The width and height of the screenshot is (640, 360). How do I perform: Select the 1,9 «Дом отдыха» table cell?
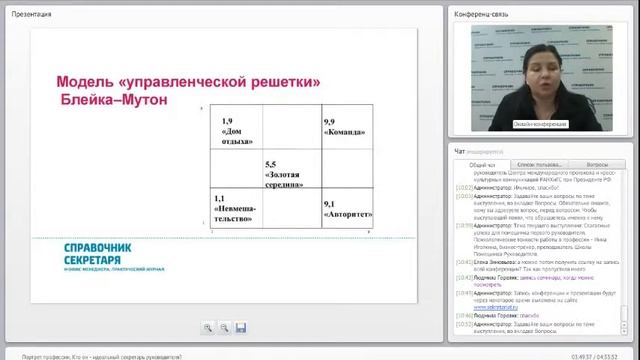pos(236,127)
